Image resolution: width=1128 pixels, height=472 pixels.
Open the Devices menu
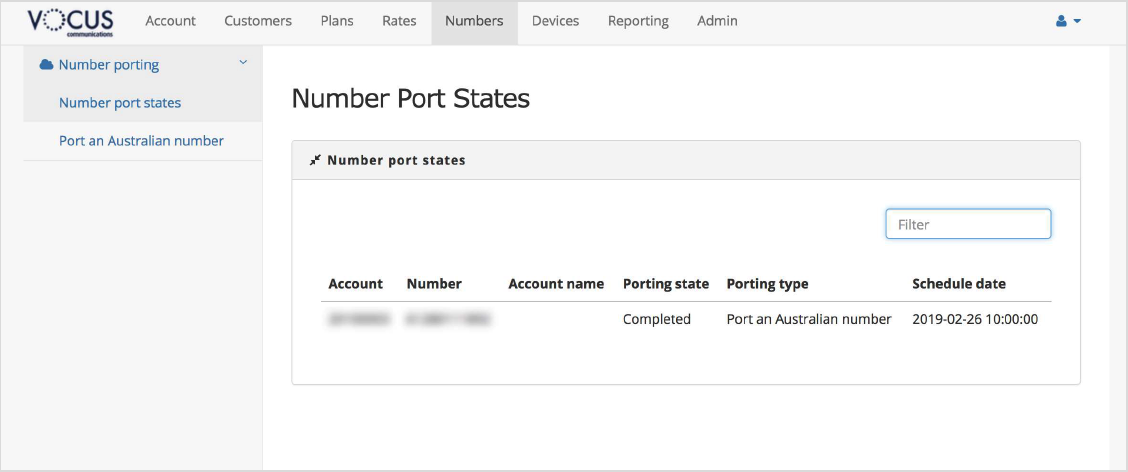(x=555, y=21)
